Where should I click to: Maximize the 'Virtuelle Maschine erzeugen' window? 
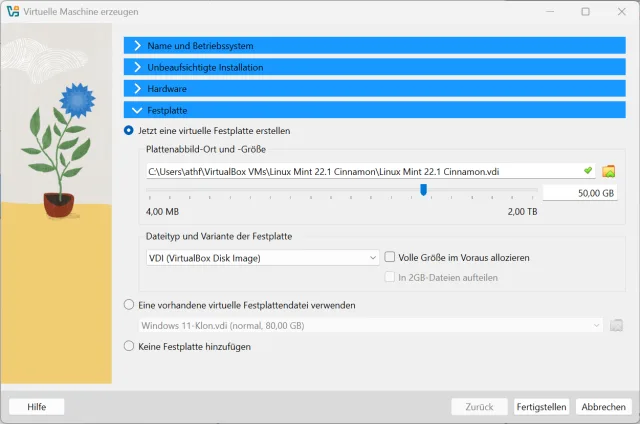pyautogui.click(x=585, y=11)
